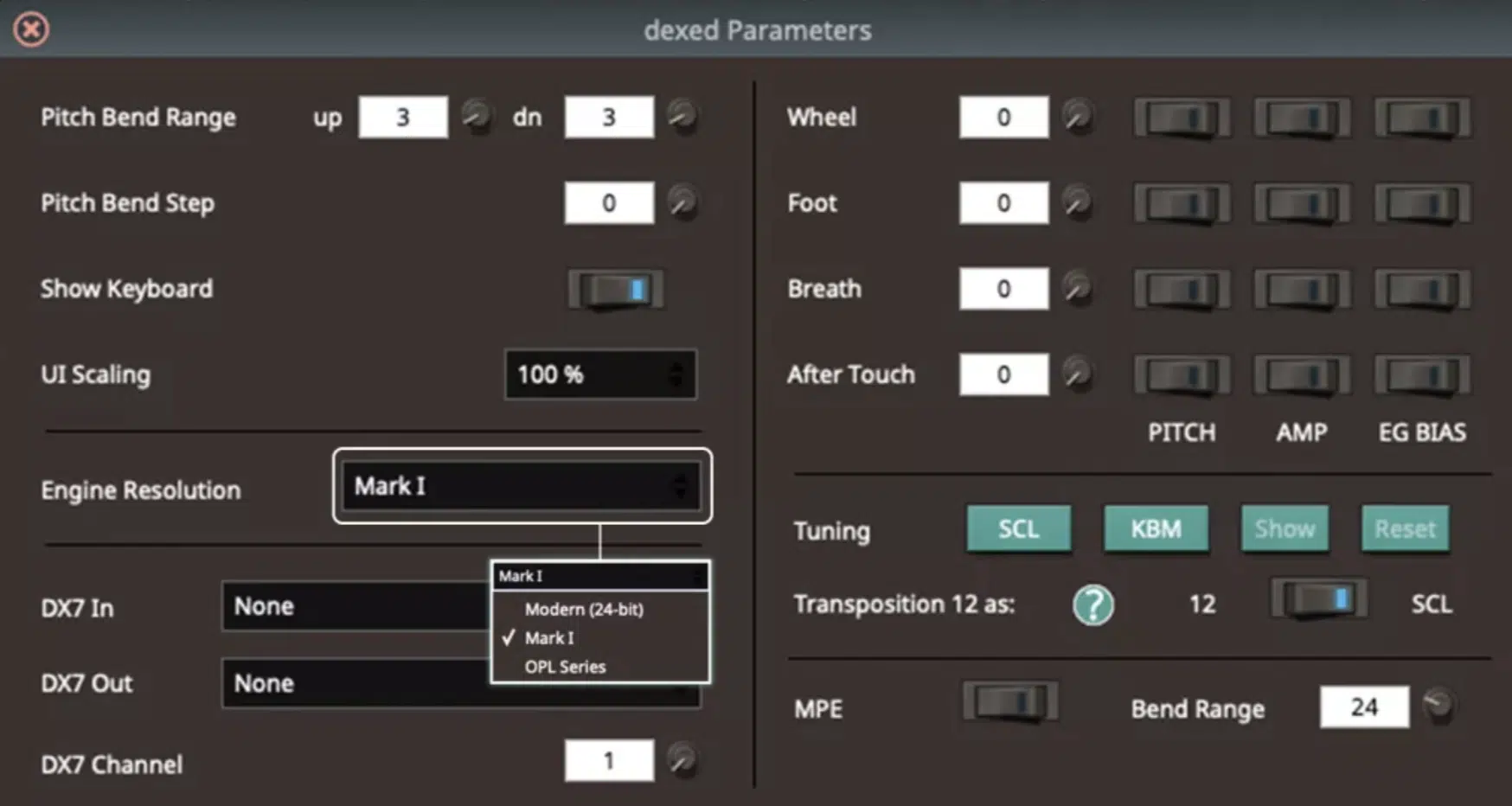Toggle Breath EG BIAS switch
The height and width of the screenshot is (806, 1512).
point(1422,290)
